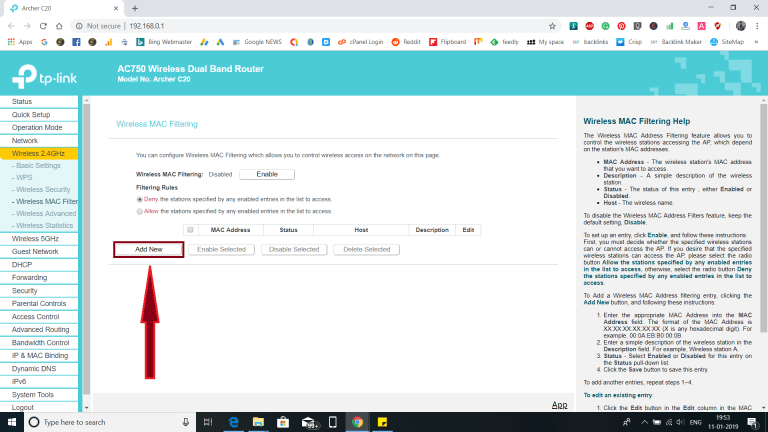
Task: Click the Windows Start button
Action: (x=10, y=422)
